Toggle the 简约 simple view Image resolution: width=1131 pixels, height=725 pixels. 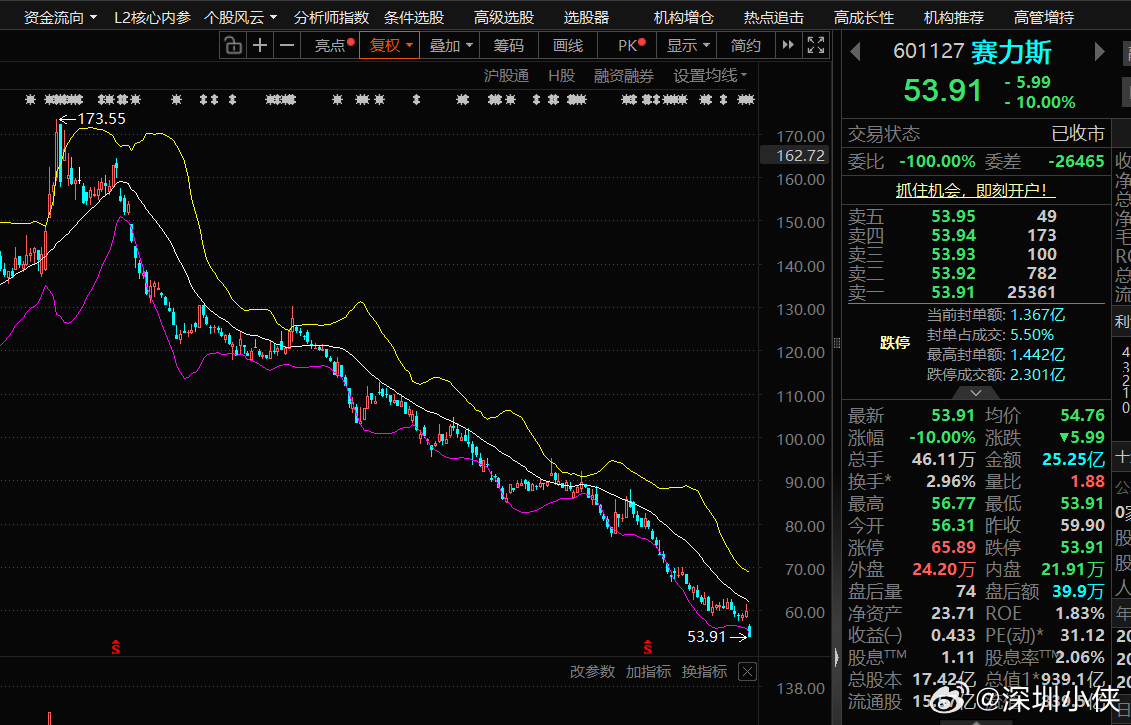[x=745, y=45]
